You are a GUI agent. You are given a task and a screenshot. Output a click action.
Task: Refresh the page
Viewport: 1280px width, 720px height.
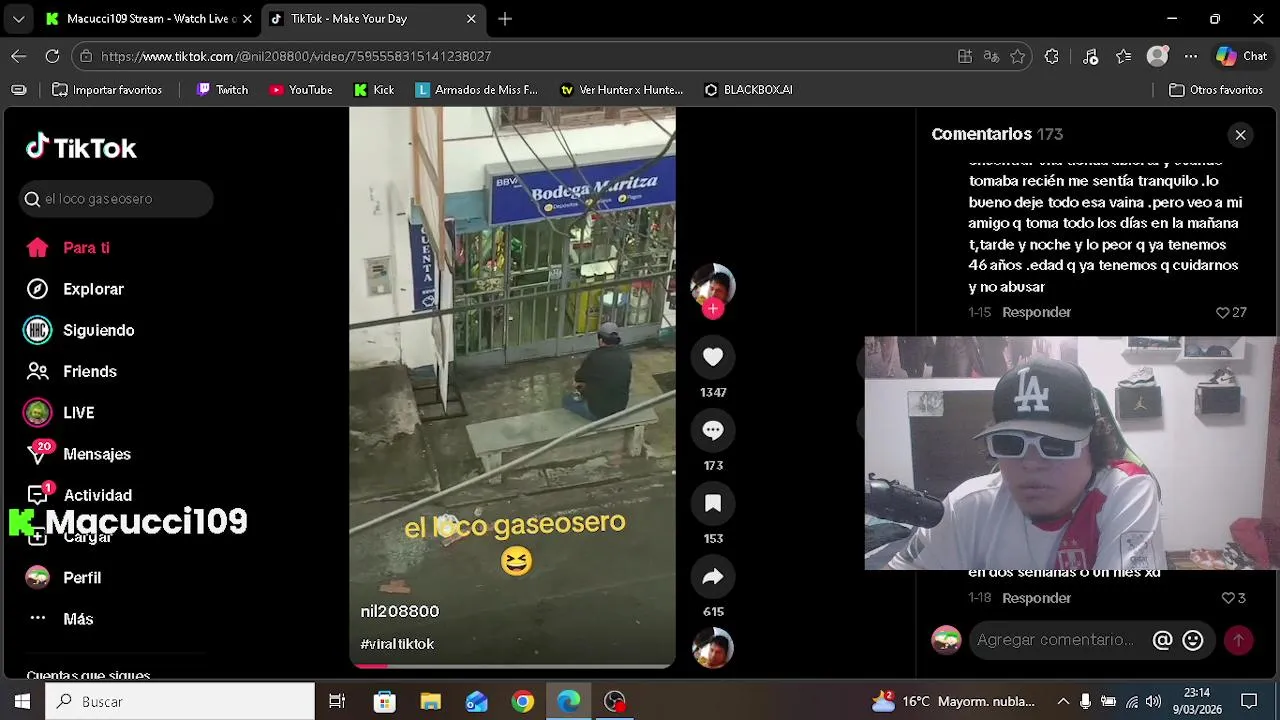click(x=52, y=56)
